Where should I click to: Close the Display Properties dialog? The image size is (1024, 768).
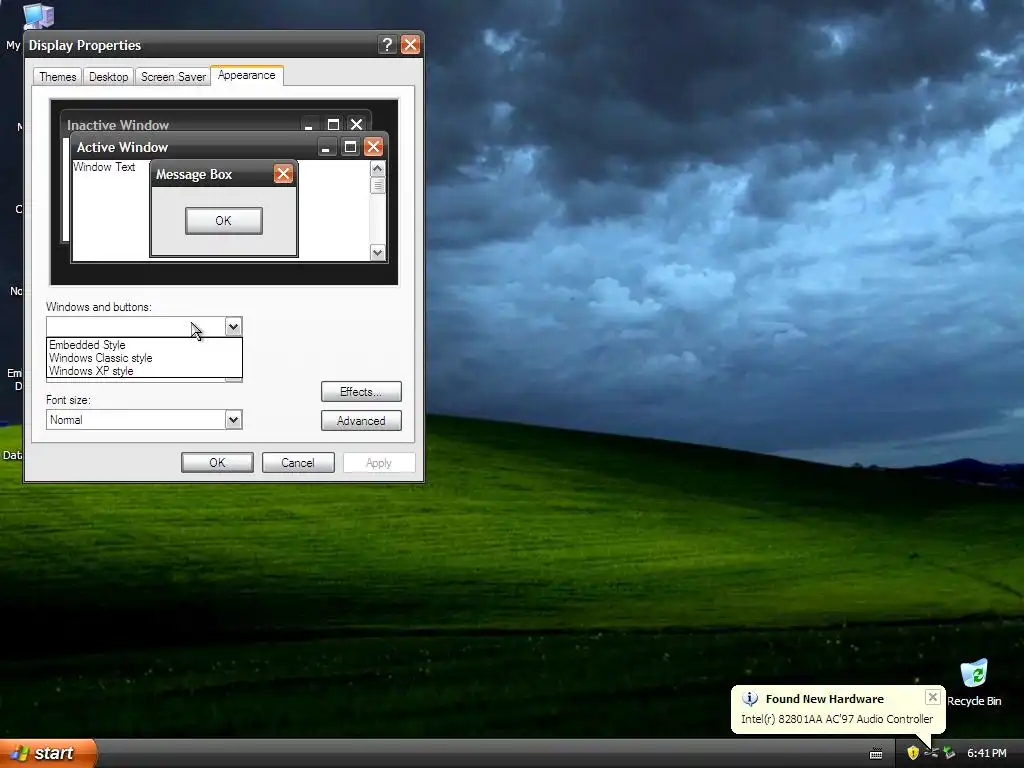click(410, 44)
